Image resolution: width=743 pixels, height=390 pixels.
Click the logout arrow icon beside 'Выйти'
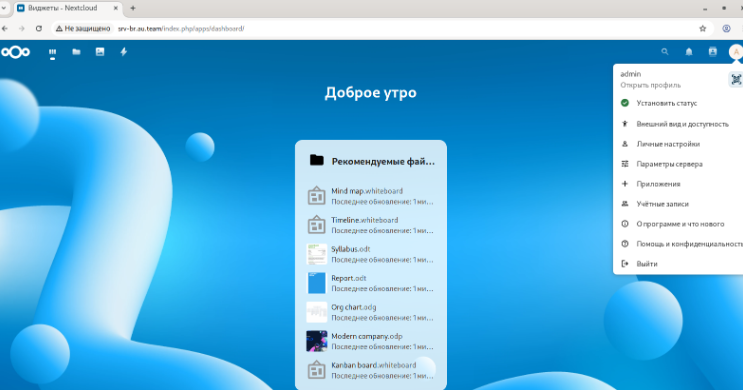tap(625, 263)
